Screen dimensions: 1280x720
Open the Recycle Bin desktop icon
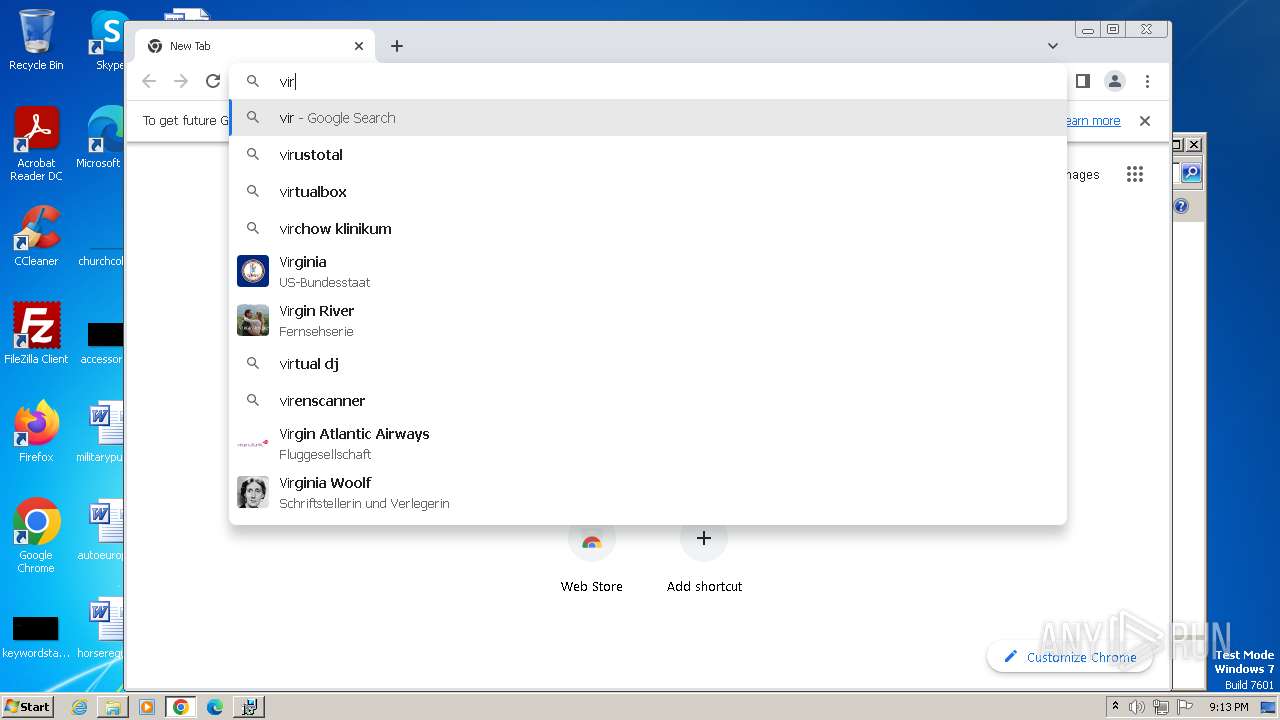click(36, 40)
